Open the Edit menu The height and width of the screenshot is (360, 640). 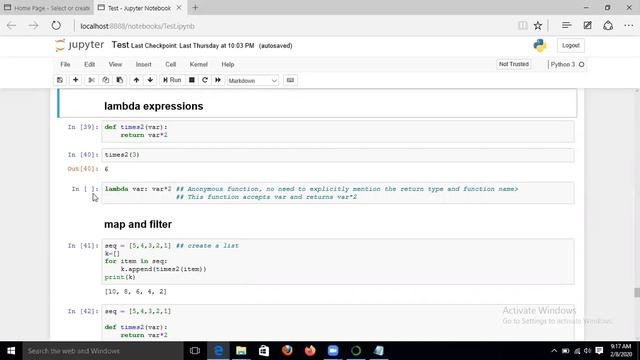tap(89, 64)
